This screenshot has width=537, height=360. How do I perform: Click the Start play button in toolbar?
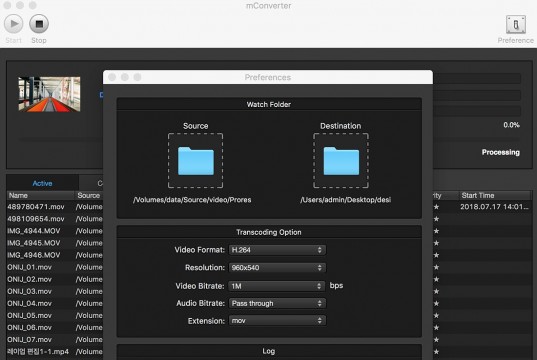(x=14, y=24)
